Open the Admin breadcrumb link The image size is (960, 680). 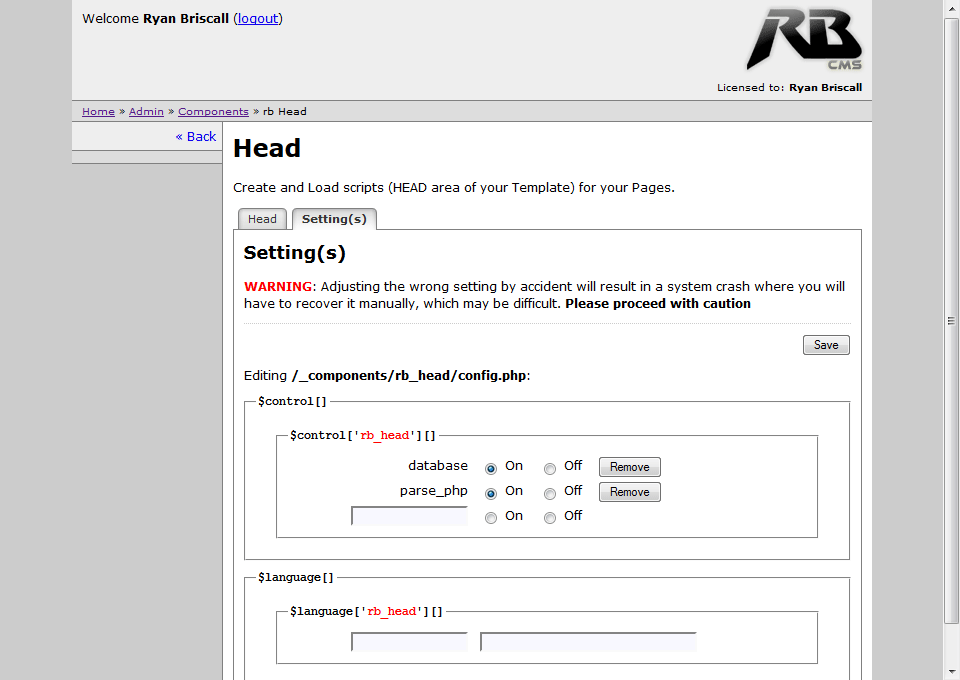146,112
